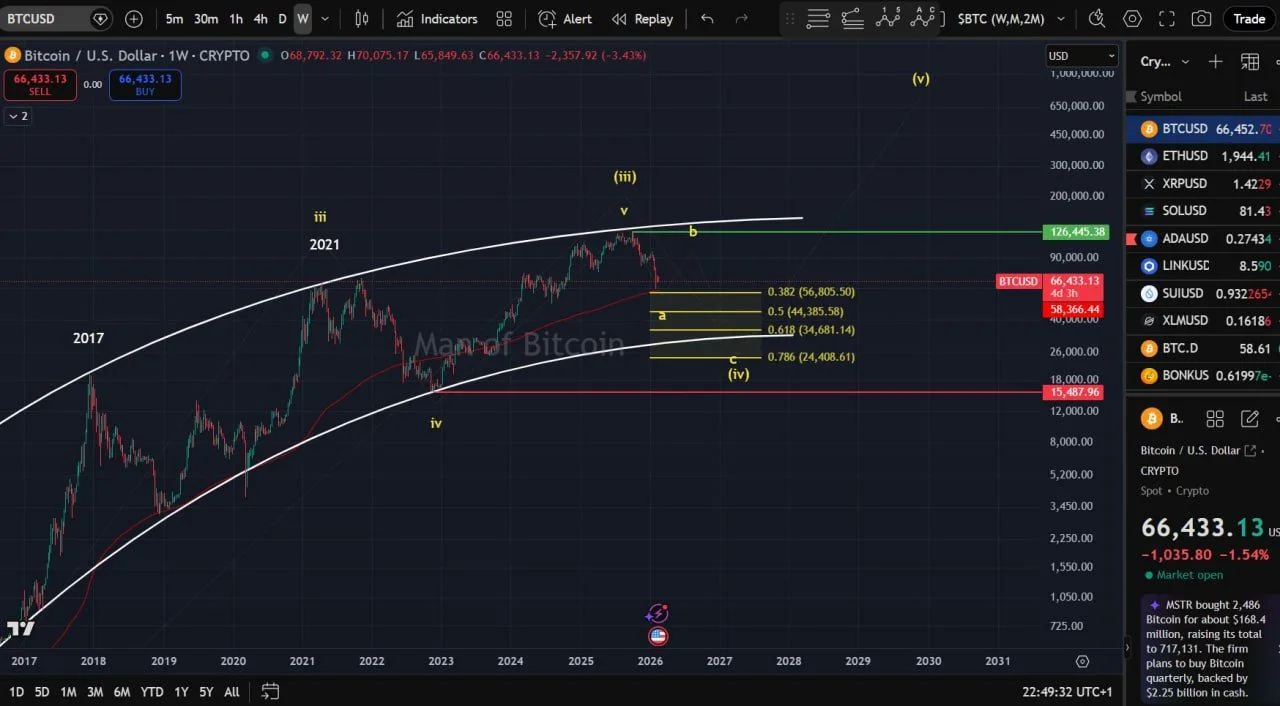Open the go-to-date calendar icon

270,691
